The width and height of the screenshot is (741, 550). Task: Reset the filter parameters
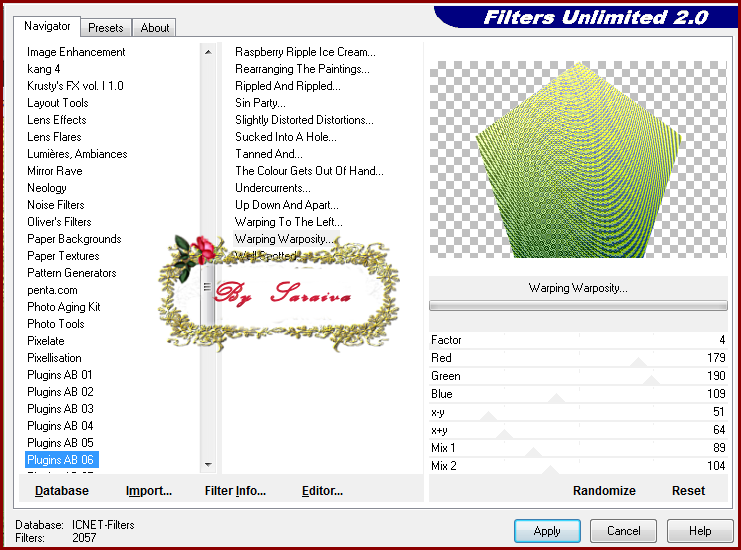point(688,490)
